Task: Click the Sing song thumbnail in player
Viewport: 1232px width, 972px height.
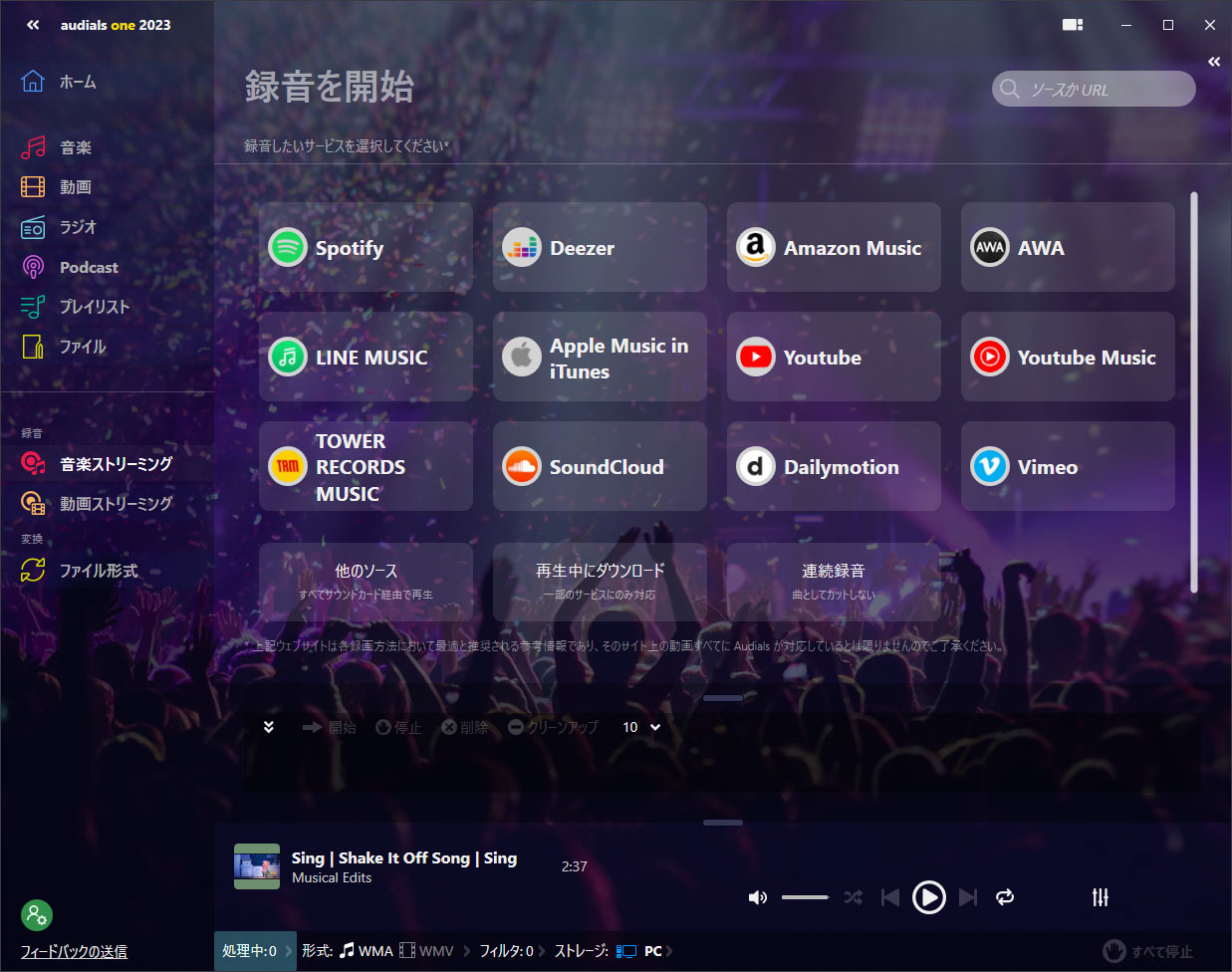Action: (257, 866)
